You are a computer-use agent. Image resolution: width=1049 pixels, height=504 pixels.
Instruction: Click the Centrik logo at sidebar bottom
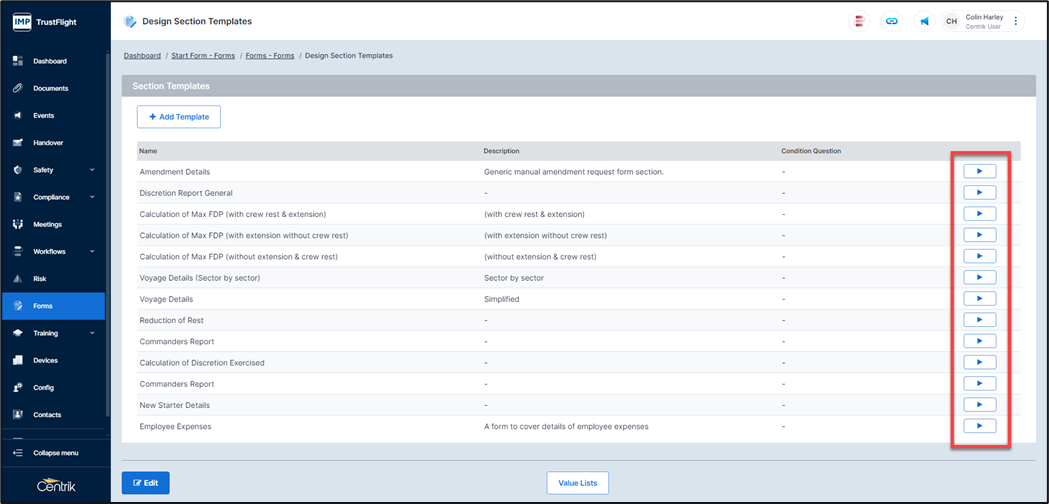[56, 486]
